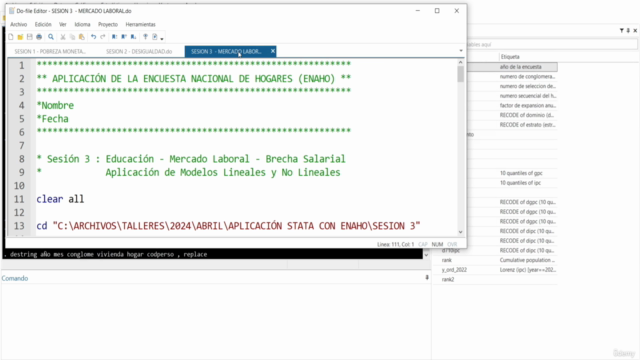
Task: Click the CAP status bar indicator
Action: click(422, 244)
